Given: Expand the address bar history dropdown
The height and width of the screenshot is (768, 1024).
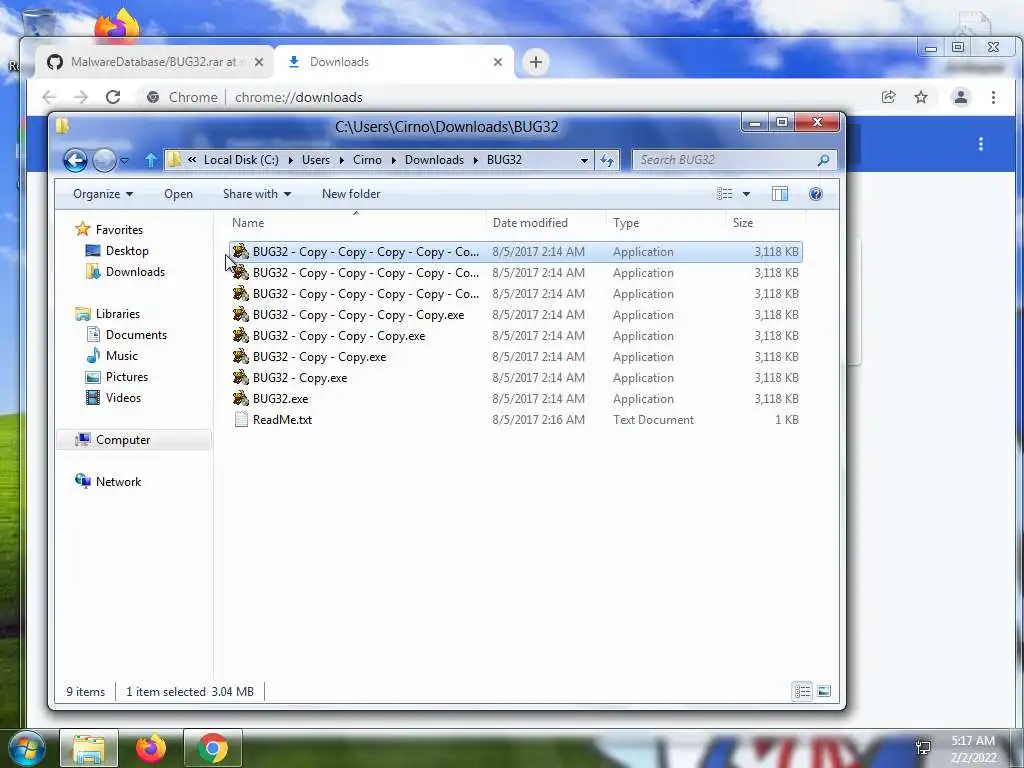Looking at the screenshot, I should click(584, 161).
